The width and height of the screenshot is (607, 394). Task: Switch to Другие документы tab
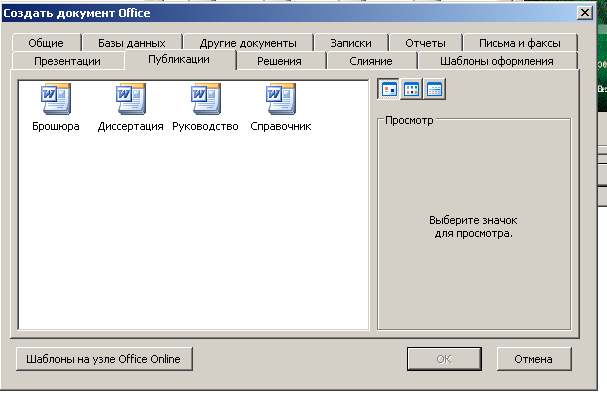click(x=248, y=43)
